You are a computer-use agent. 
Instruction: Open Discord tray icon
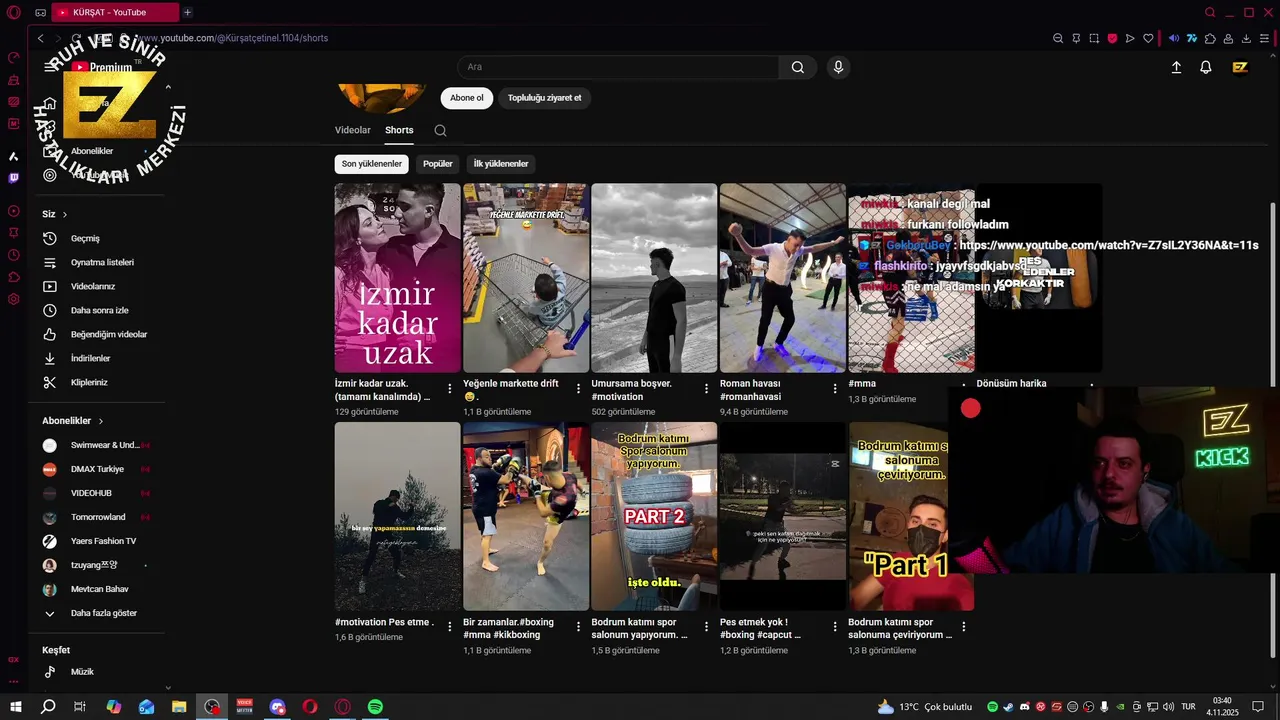coord(1025,707)
